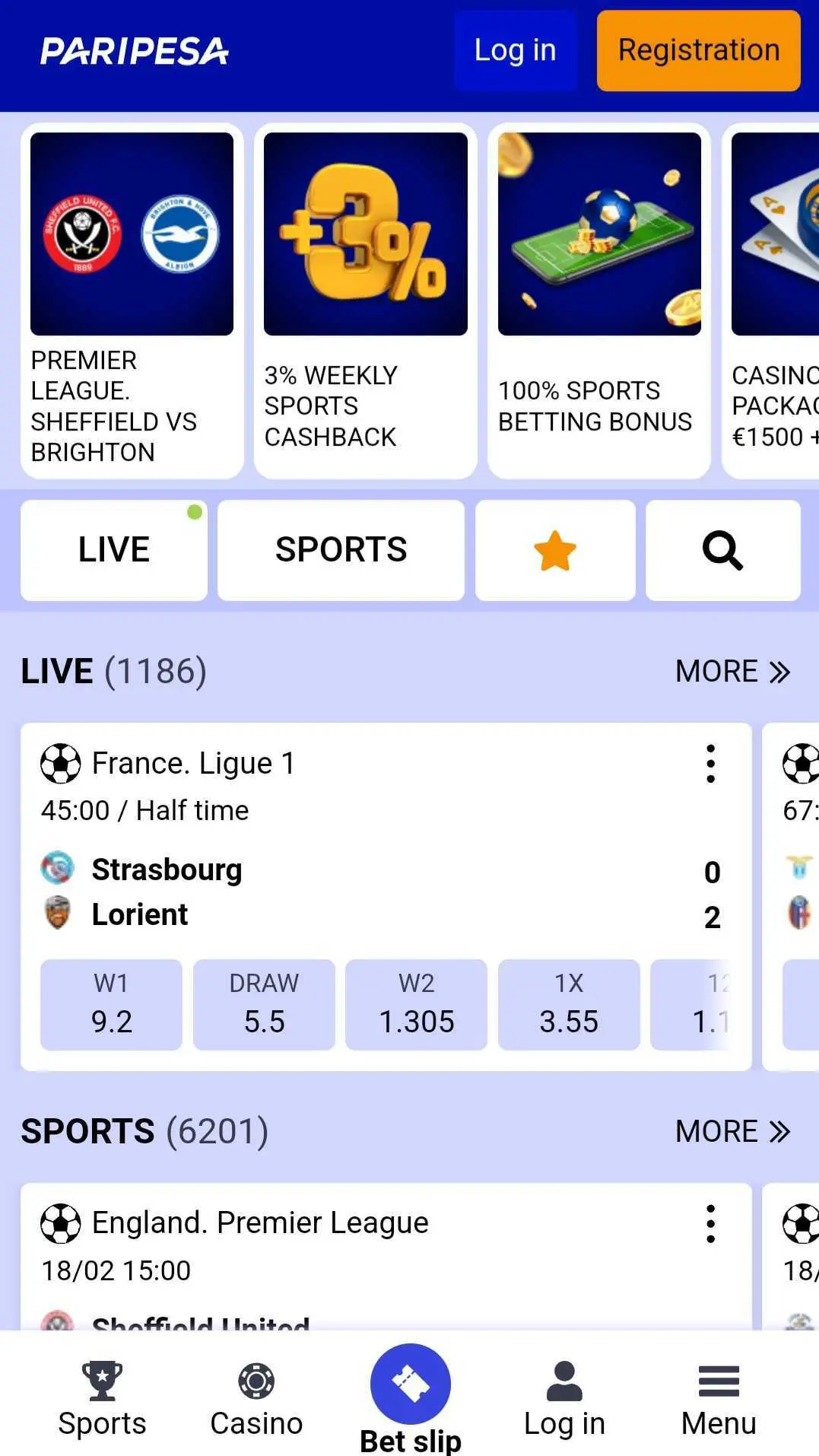
Task: Open the hamburger Menu icon
Action: (x=719, y=1381)
